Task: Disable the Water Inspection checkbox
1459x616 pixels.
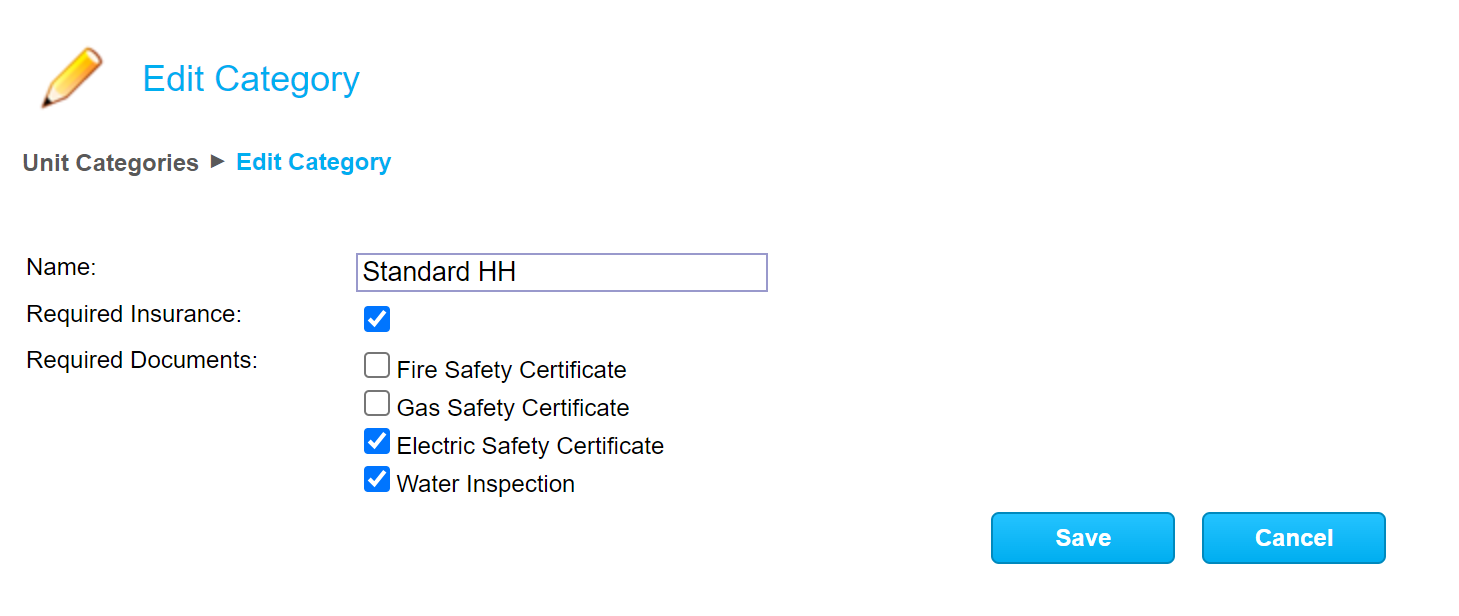Action: 377,480
